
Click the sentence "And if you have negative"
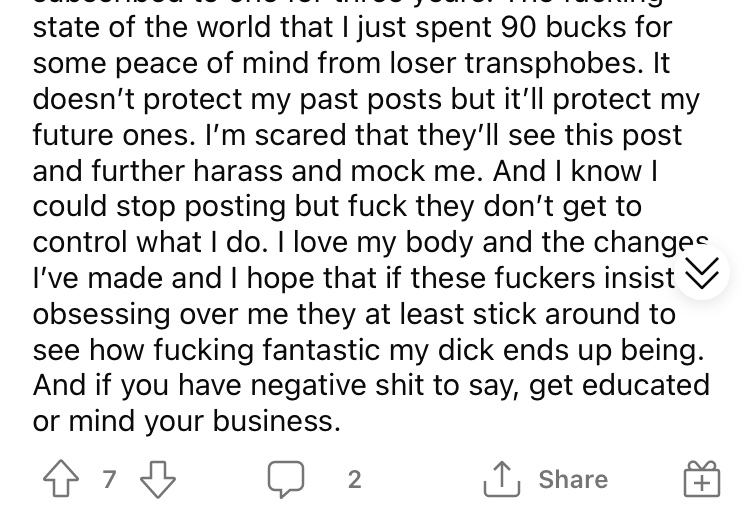371,385
